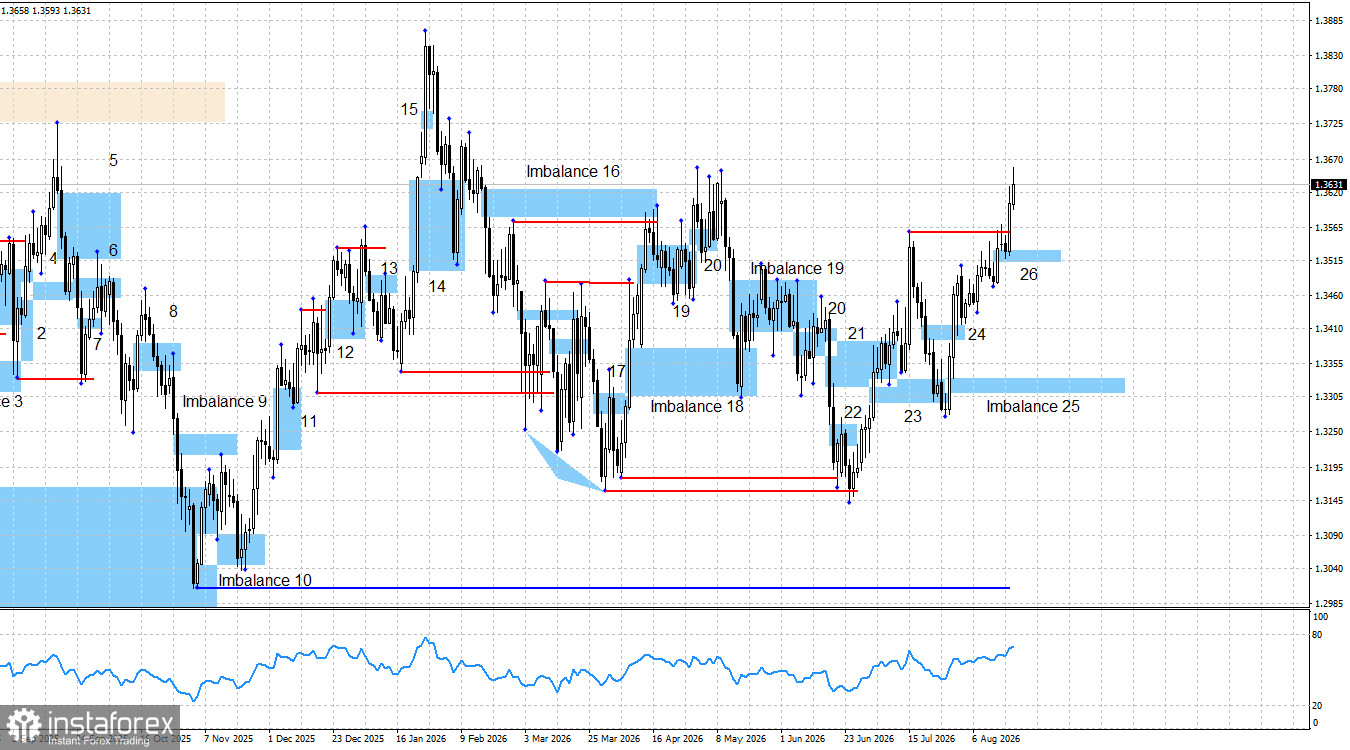
Task: Select the Imbalance 16 label
Action: [x=574, y=172]
